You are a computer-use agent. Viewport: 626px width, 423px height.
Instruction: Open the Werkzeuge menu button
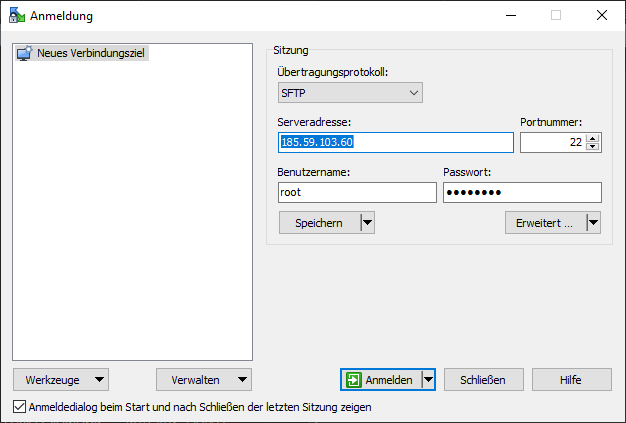[x=61, y=380]
